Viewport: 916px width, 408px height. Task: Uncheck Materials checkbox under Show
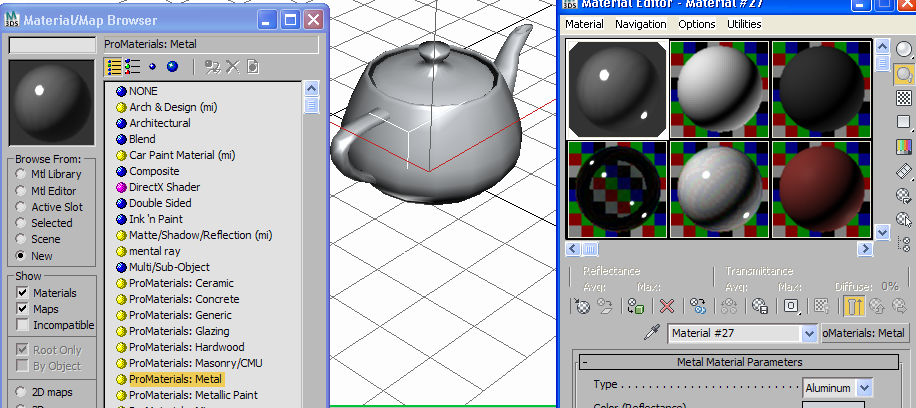[x=22, y=292]
